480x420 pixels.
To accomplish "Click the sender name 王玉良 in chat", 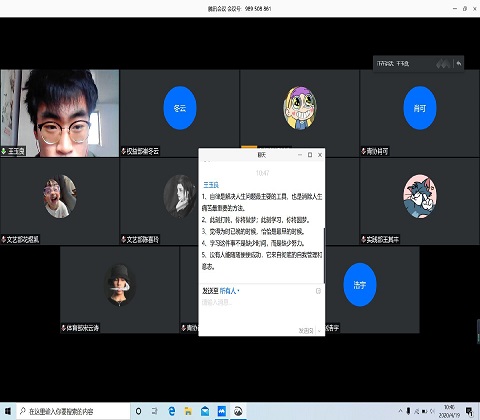I will click(x=211, y=185).
